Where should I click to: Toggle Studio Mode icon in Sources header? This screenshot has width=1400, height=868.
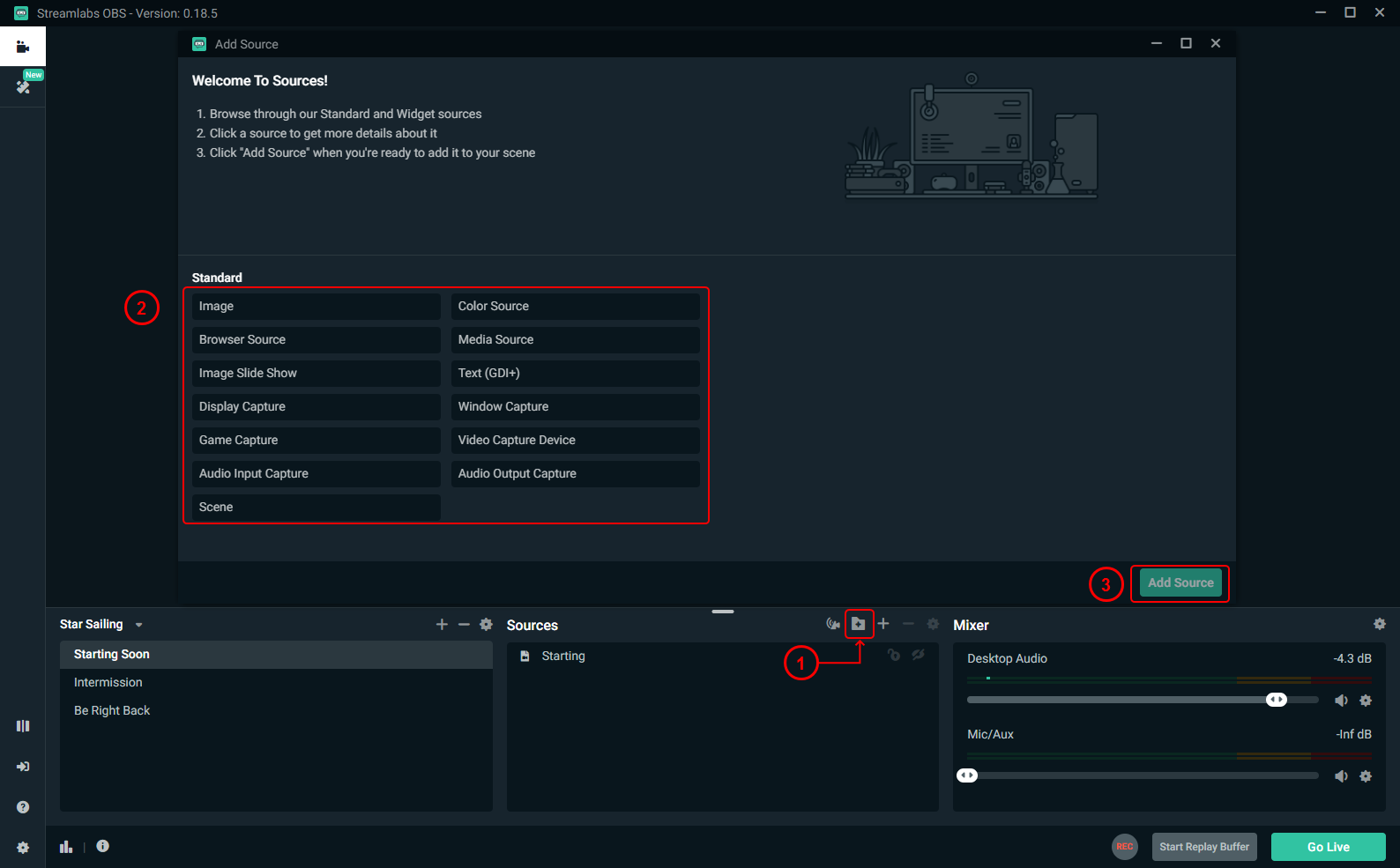tap(833, 624)
